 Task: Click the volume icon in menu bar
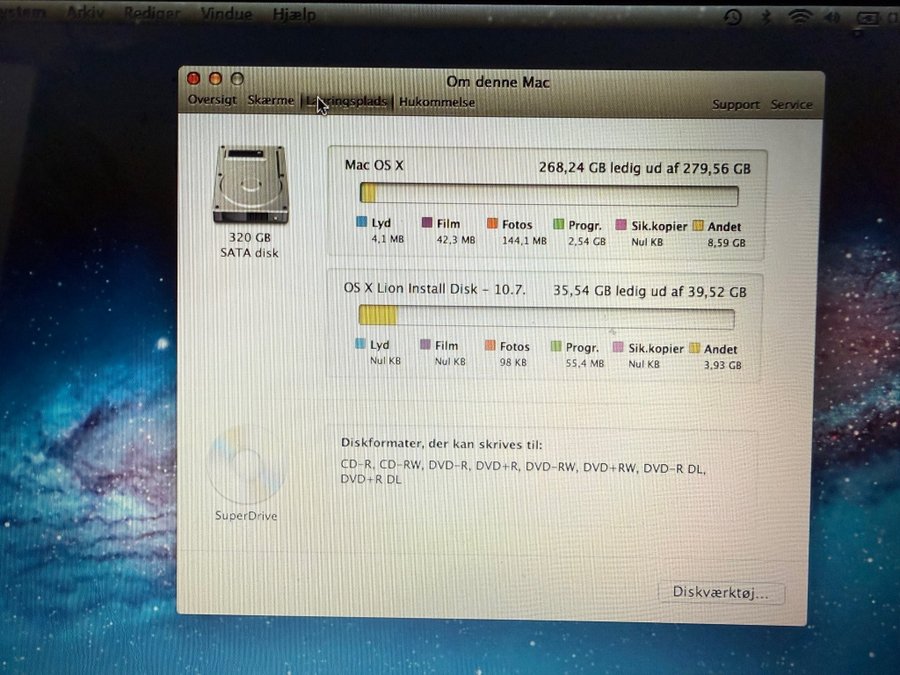point(831,17)
